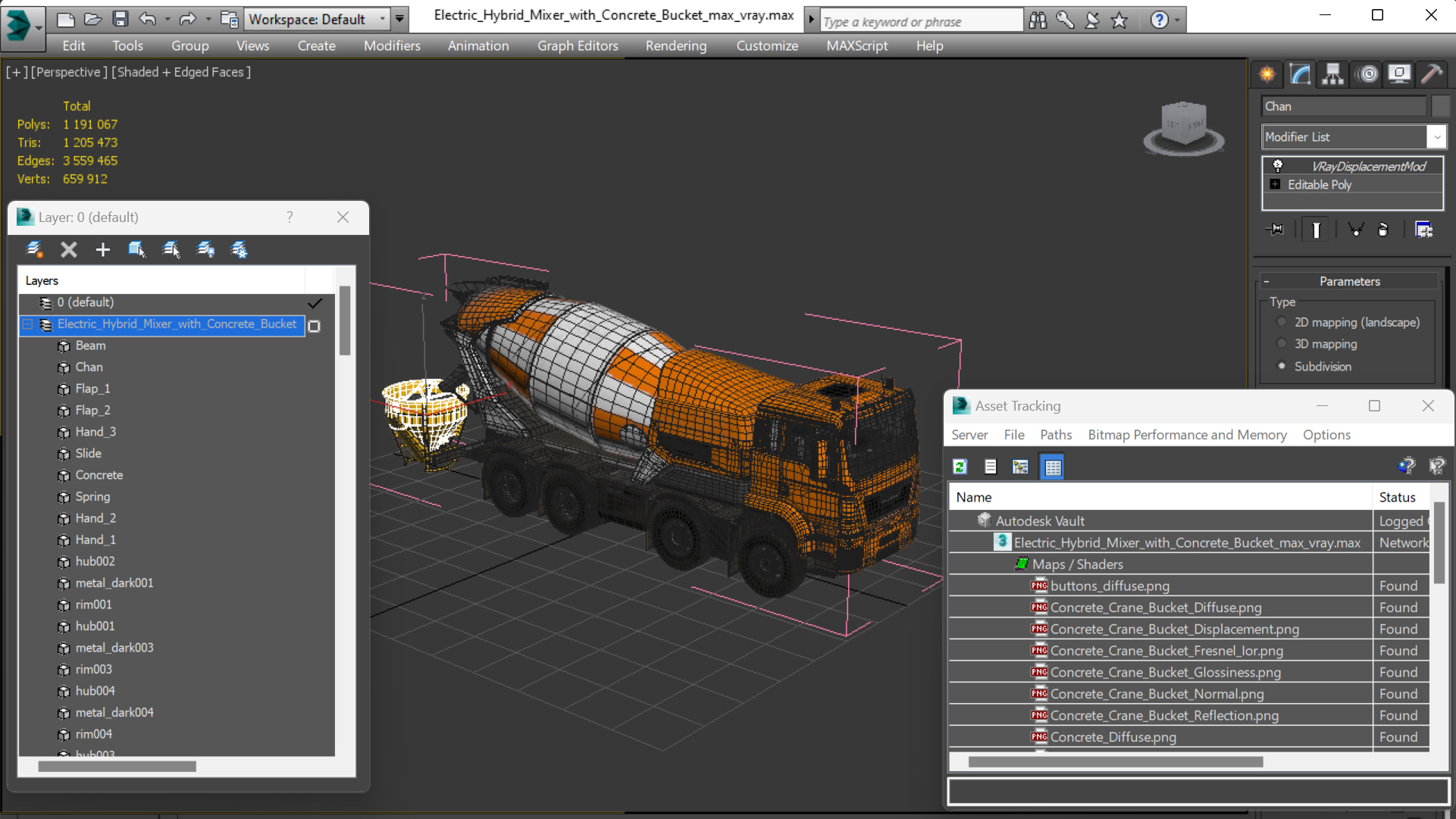The height and width of the screenshot is (819, 1456).
Task: Click the Make Unique icon
Action: tap(1355, 230)
